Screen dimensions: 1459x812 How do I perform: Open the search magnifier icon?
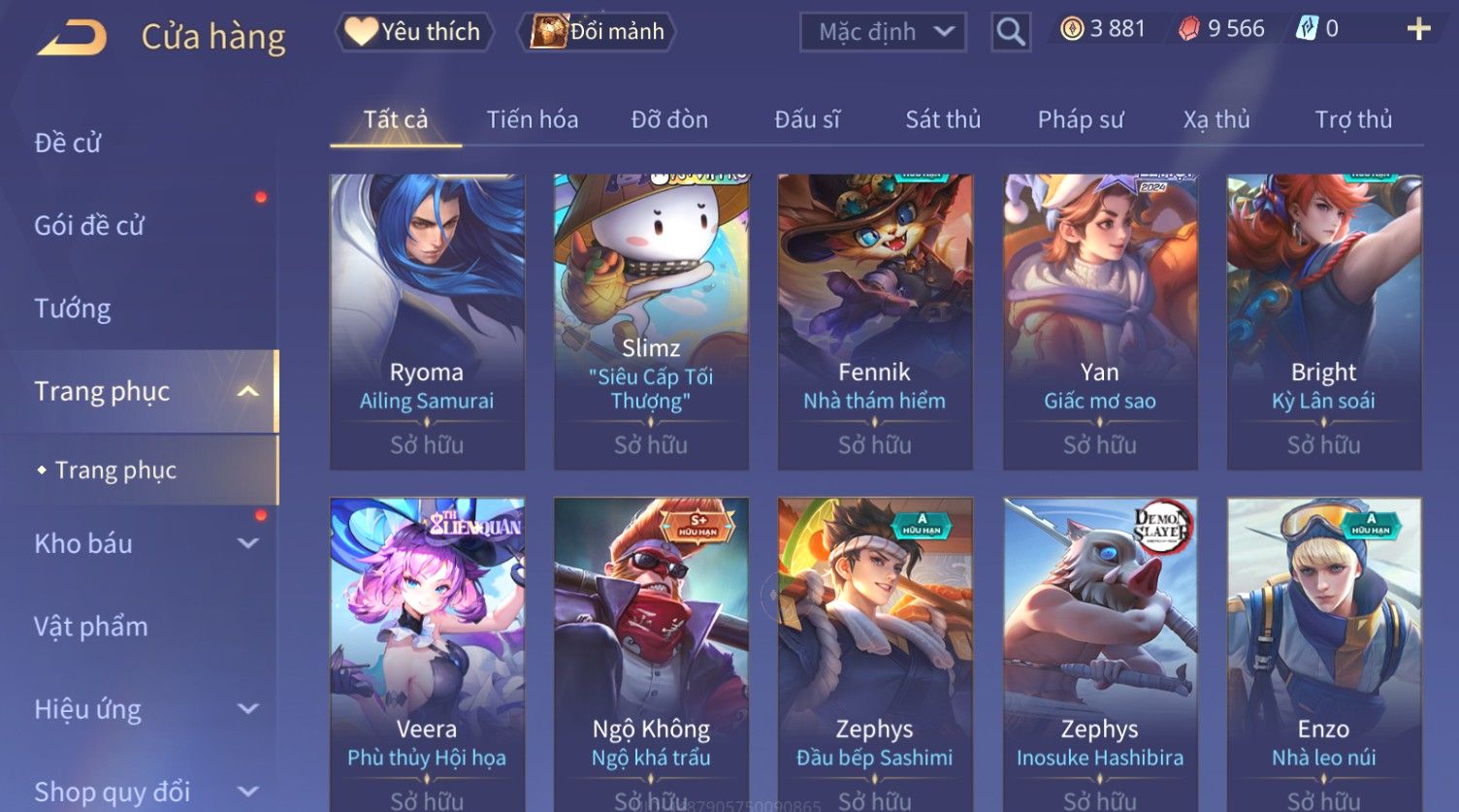coord(1011,32)
